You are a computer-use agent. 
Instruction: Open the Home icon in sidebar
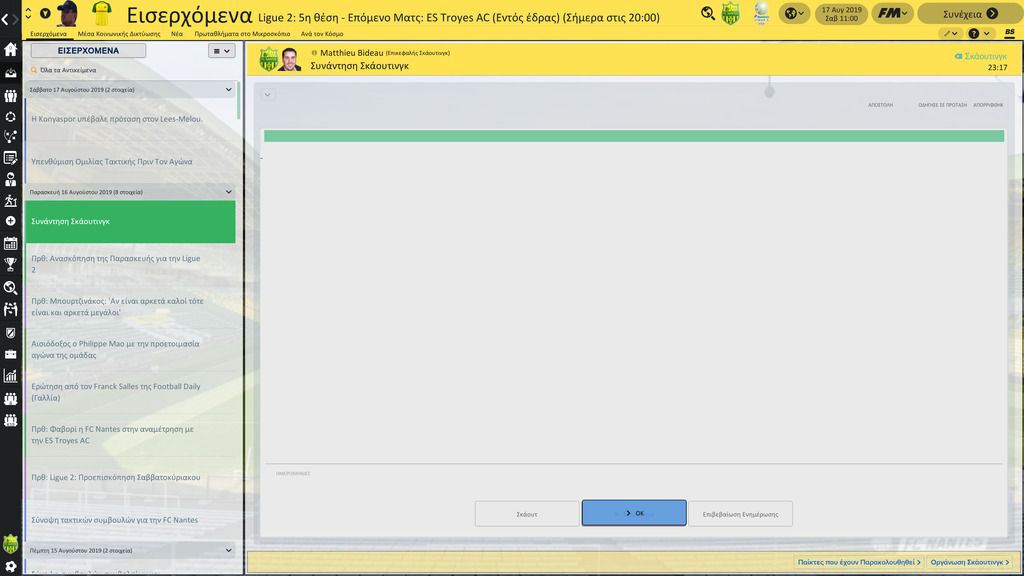[11, 50]
